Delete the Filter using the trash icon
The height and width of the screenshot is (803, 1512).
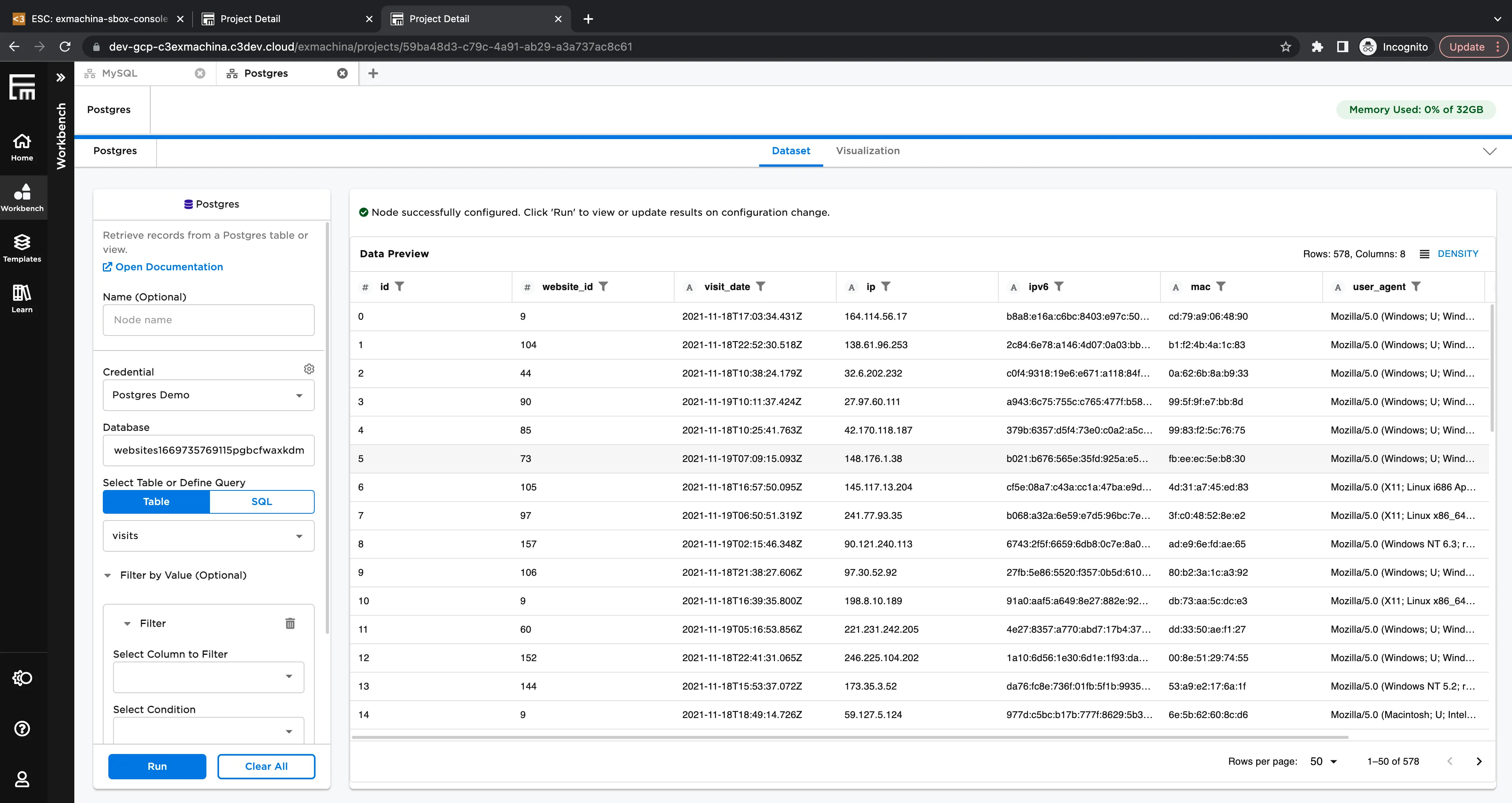(290, 623)
